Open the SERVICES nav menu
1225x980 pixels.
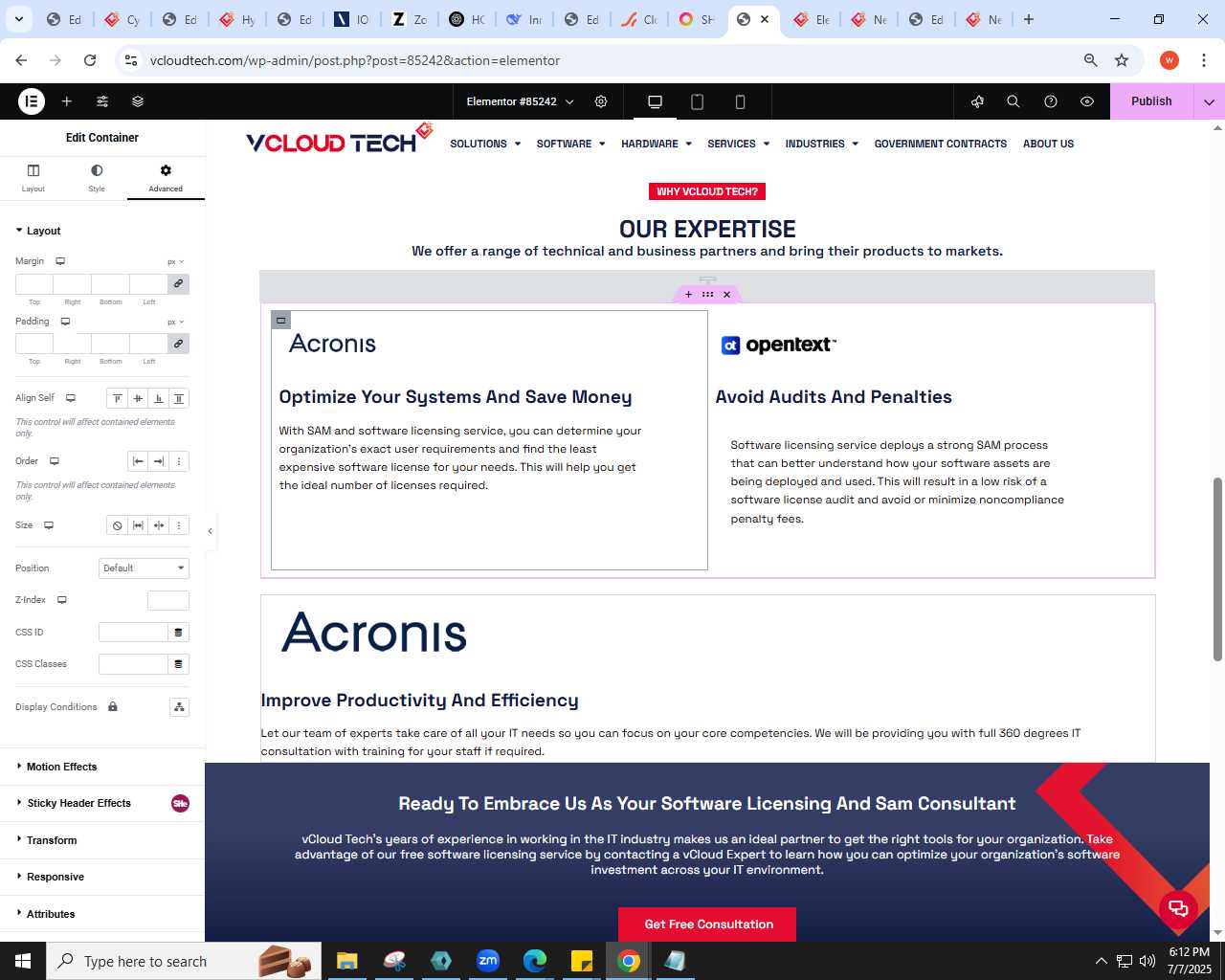click(739, 144)
